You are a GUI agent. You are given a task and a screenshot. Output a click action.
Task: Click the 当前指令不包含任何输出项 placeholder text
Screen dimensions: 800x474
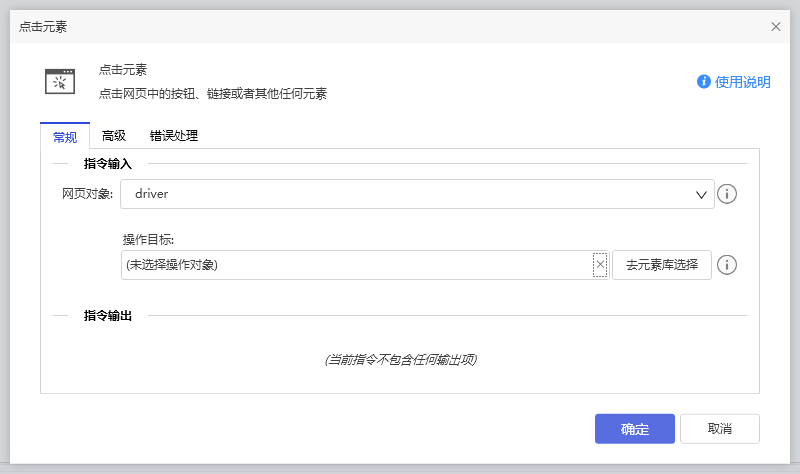click(x=400, y=359)
